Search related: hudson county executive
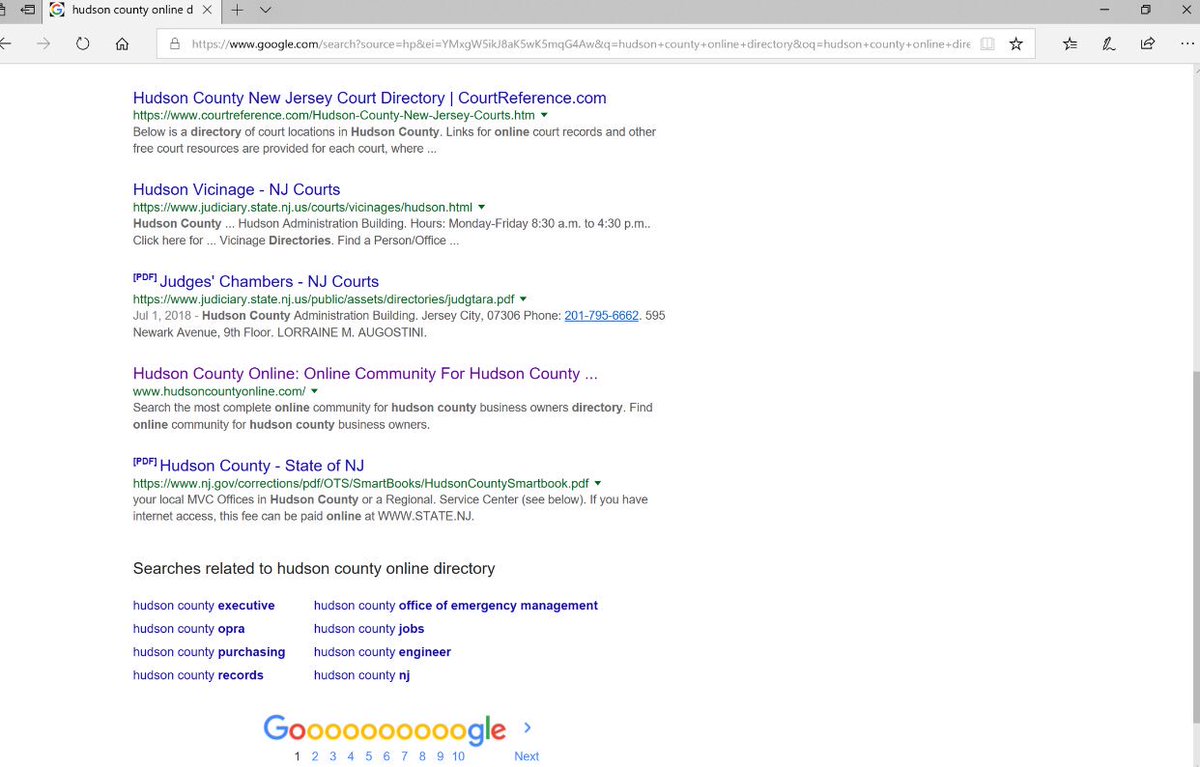Viewport: 1200px width, 767px height. pos(204,606)
